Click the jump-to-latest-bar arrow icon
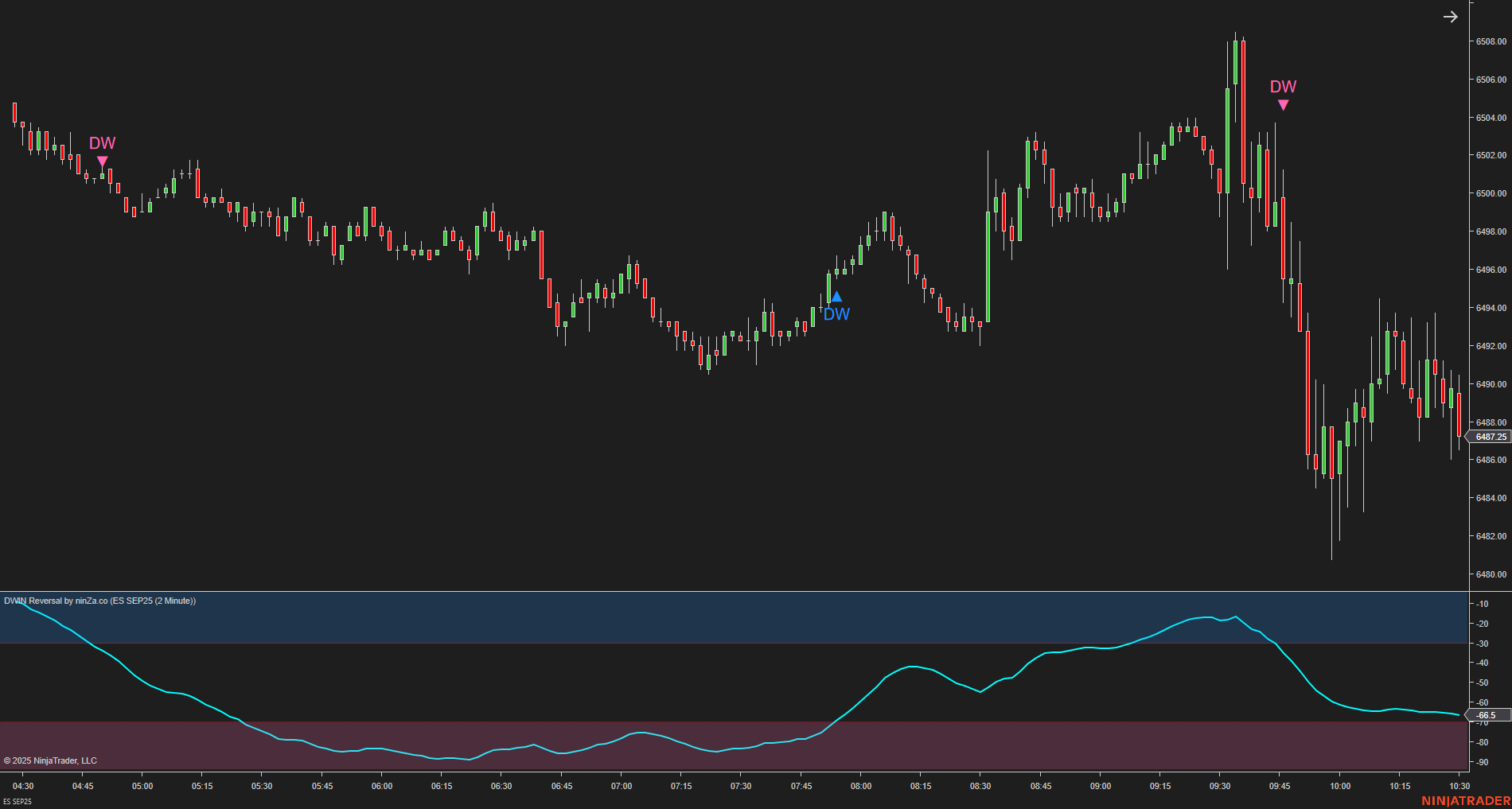Screen dimensions: 1512x809 [x=1451, y=16]
